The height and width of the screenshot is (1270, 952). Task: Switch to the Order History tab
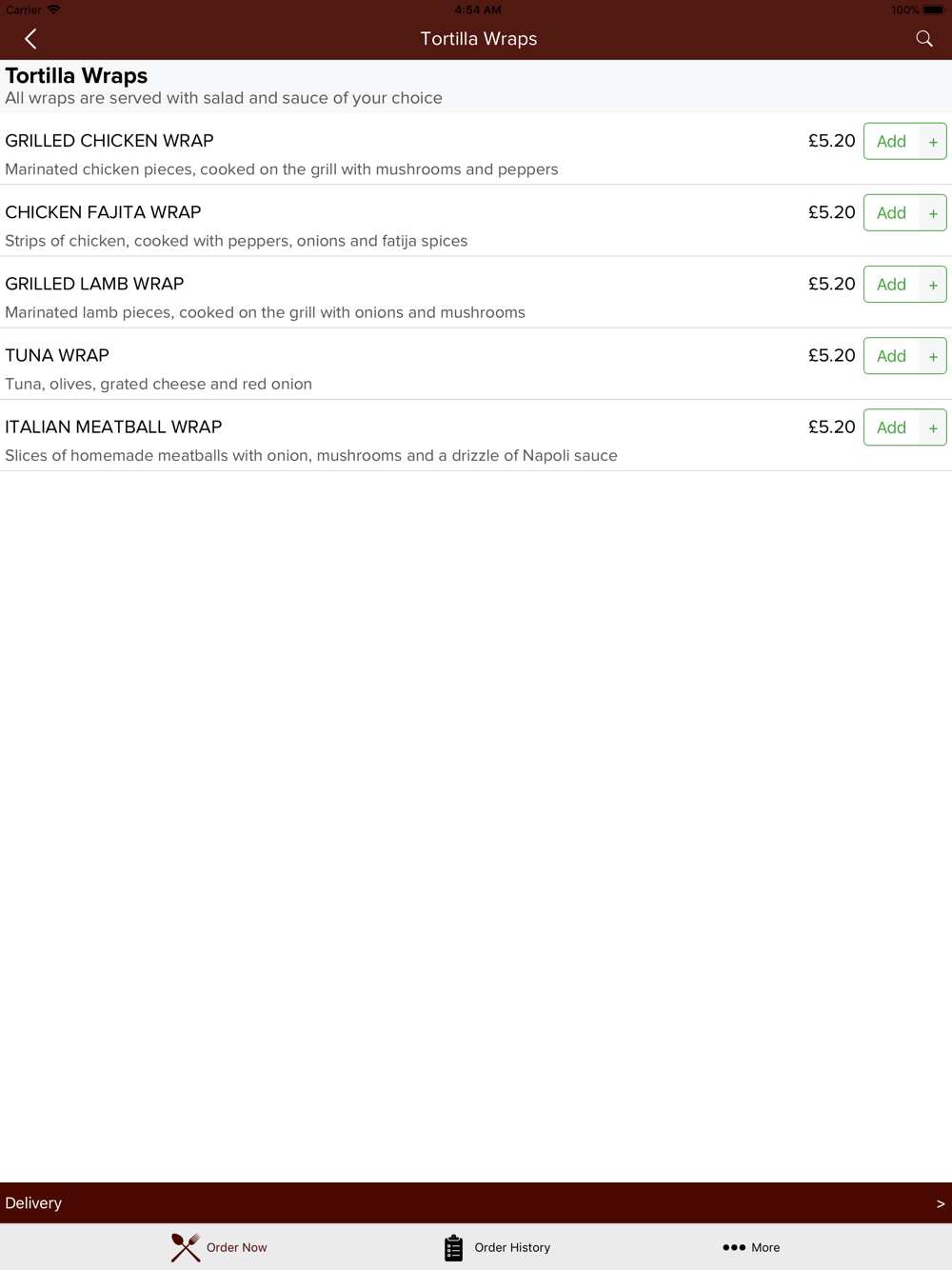pyautogui.click(x=497, y=1247)
